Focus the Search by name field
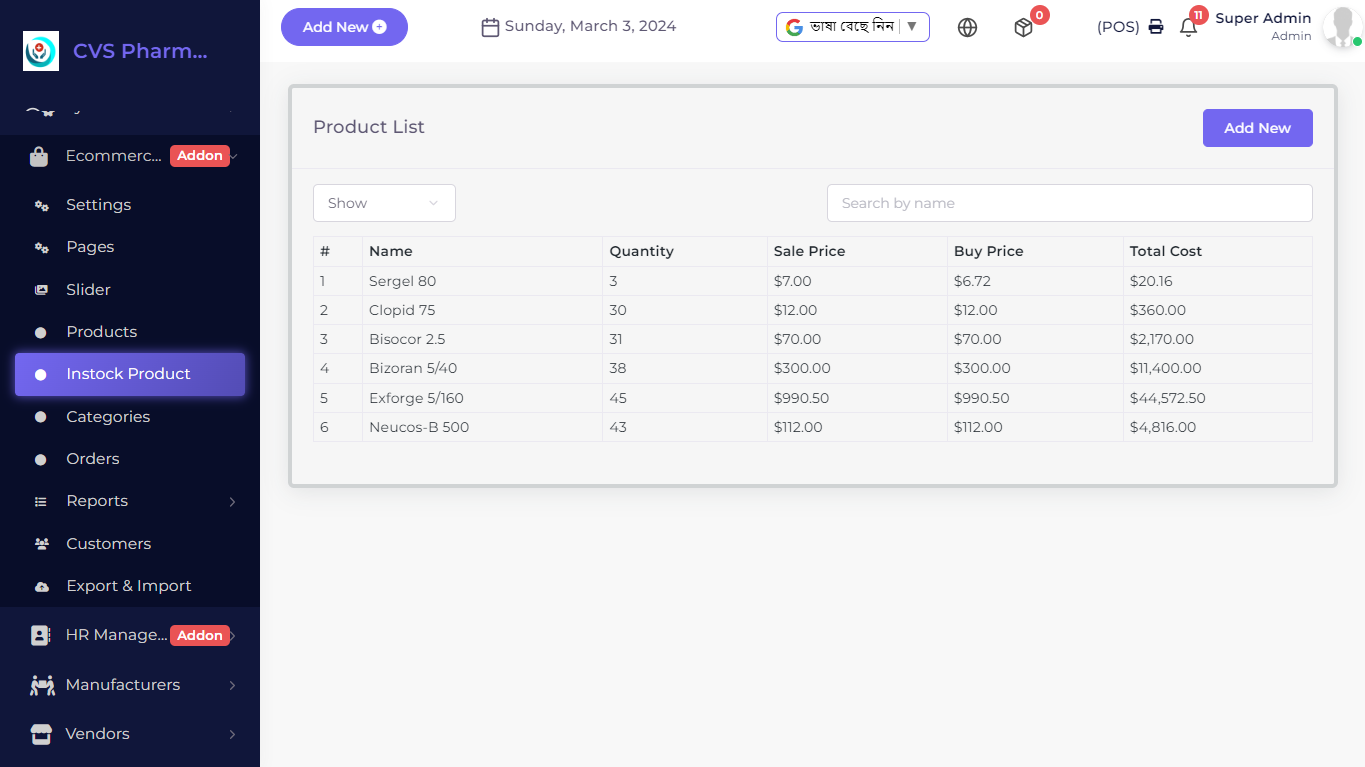 tap(1069, 203)
